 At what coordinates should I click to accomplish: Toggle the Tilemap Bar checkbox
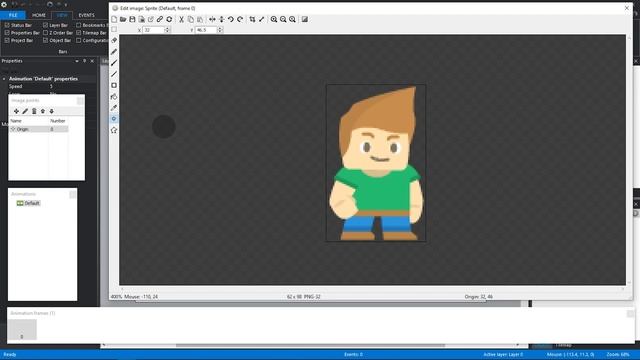[79, 33]
